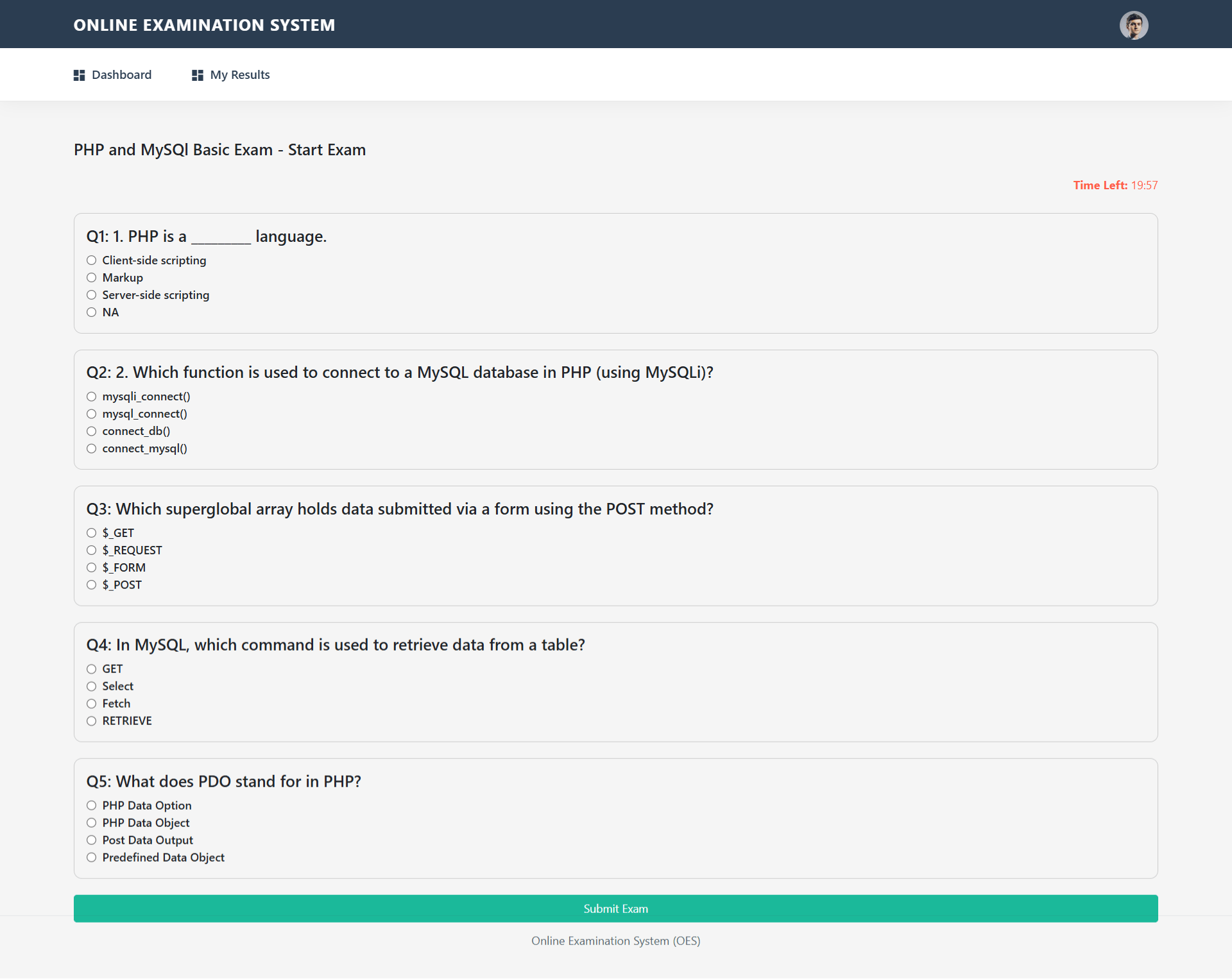Select PHP Data Object for Q5

coord(92,823)
